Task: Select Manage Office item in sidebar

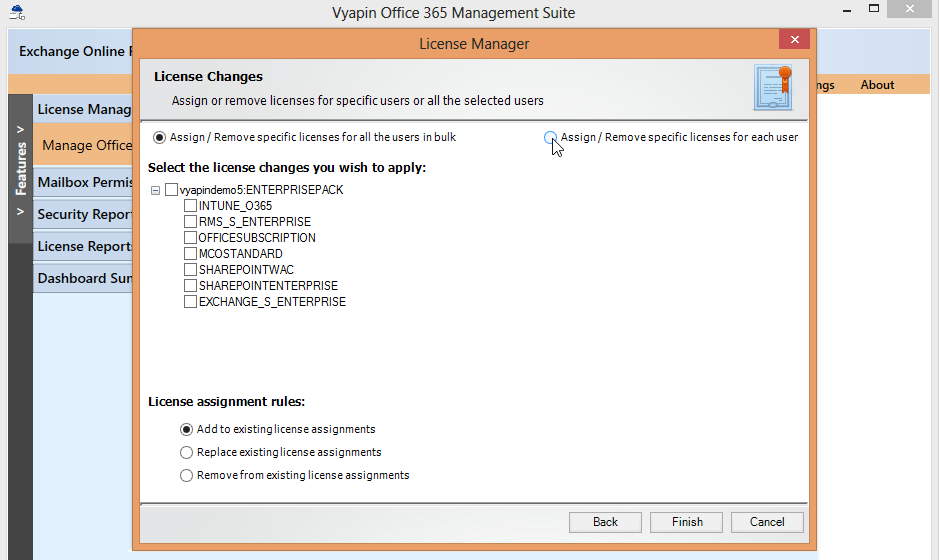Action: point(83,145)
